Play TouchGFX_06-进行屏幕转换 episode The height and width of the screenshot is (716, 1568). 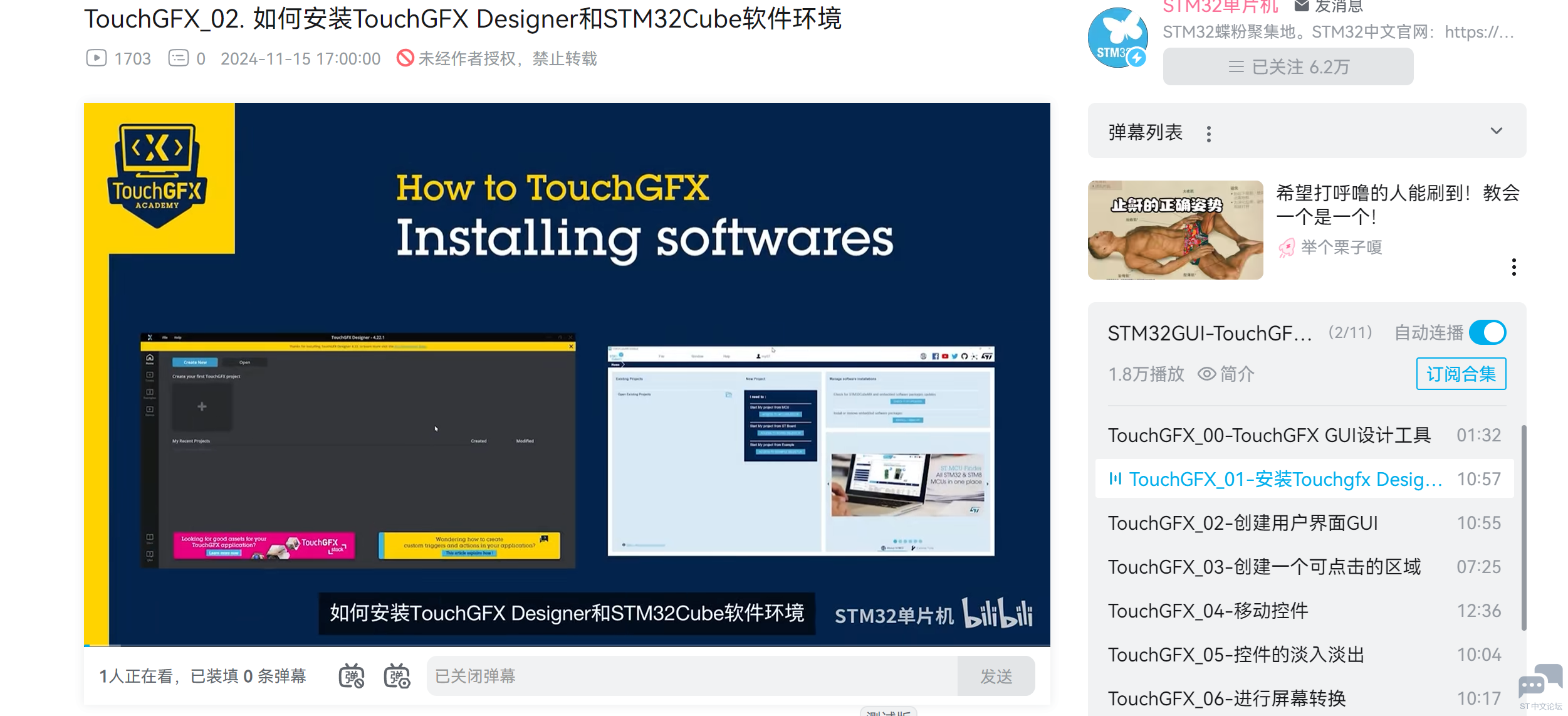tap(1304, 698)
